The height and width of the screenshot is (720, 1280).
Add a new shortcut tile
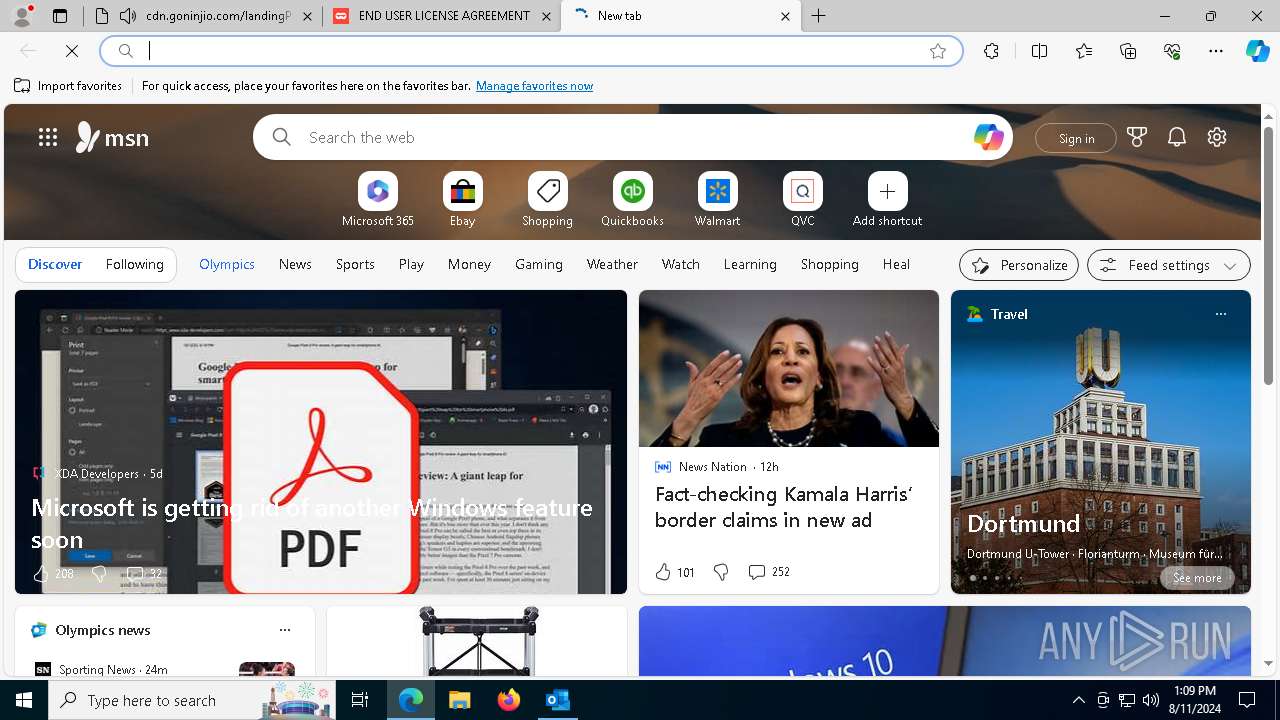(x=888, y=200)
